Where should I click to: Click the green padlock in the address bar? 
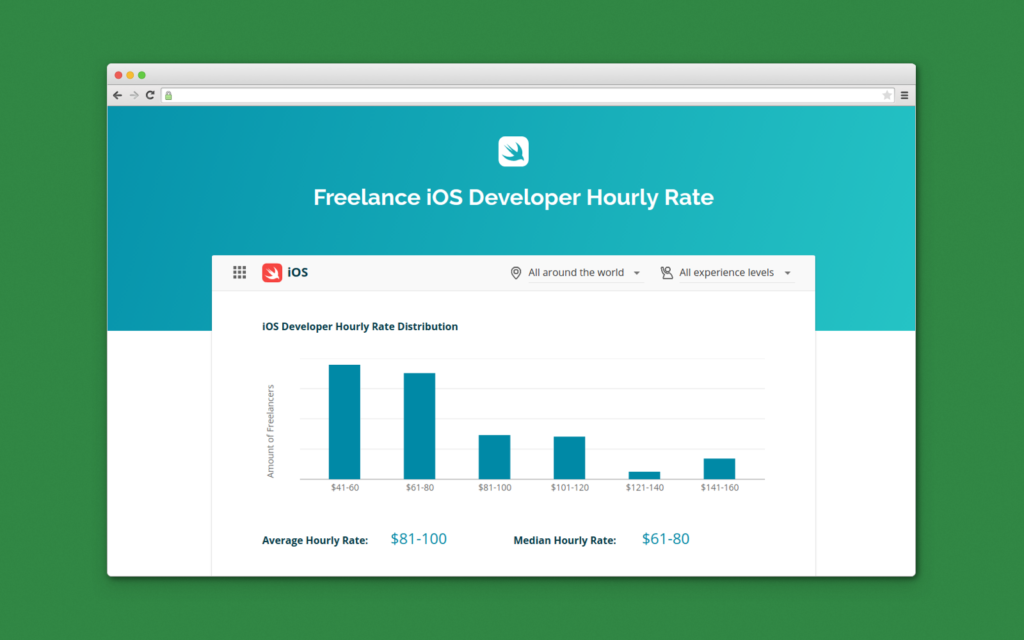(x=168, y=95)
